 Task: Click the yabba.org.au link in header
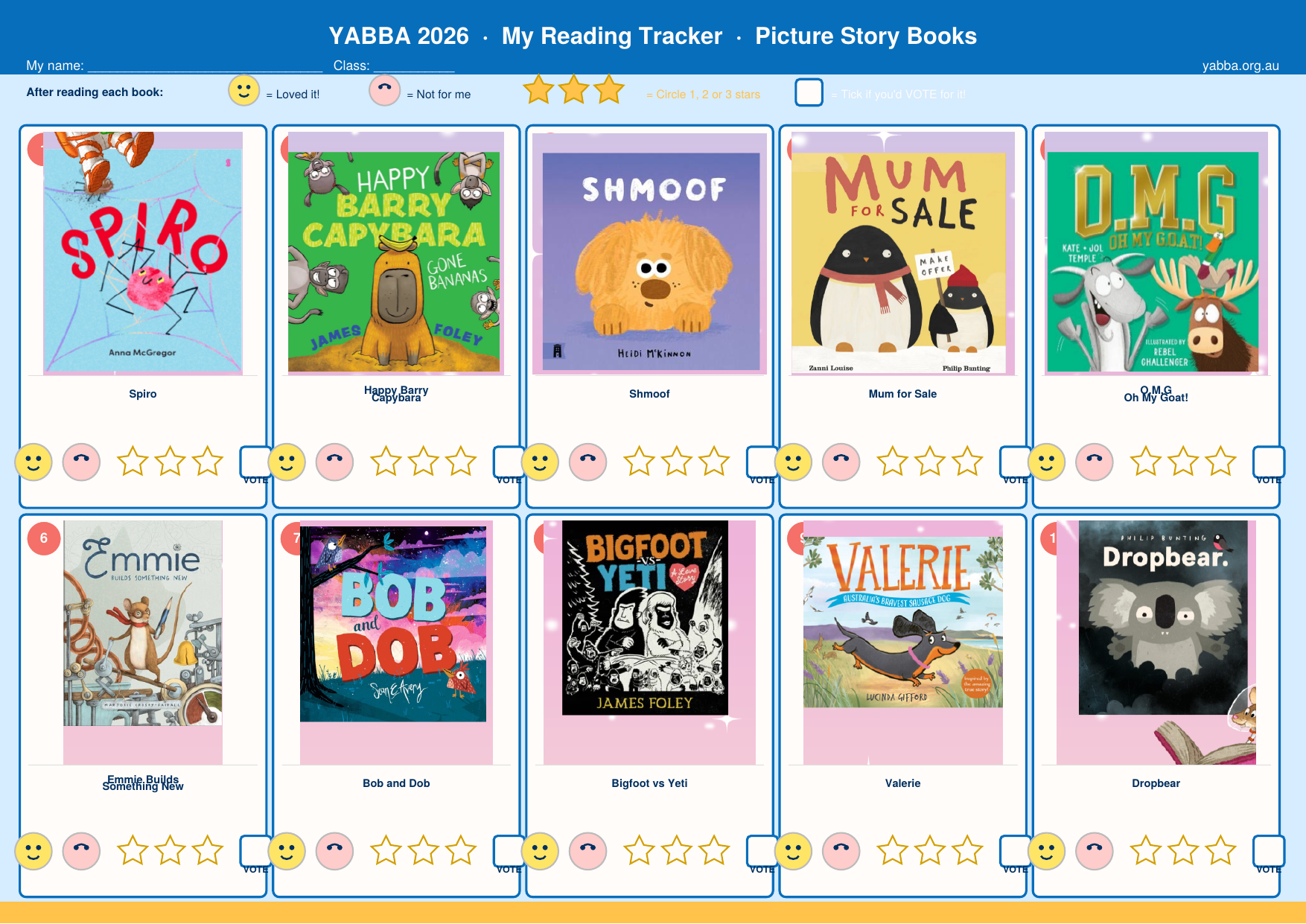[1240, 66]
